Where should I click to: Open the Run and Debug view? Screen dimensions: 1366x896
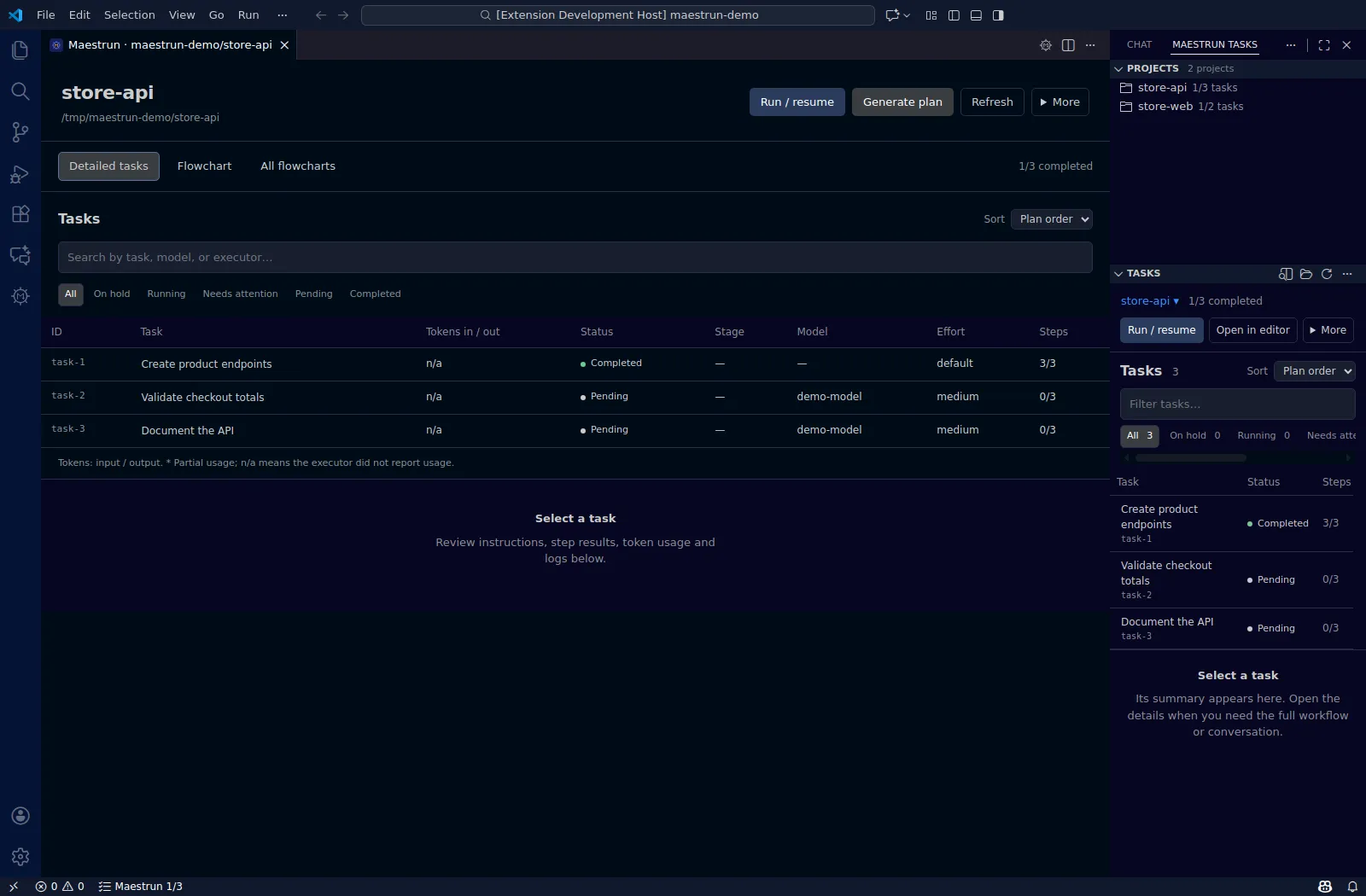click(20, 173)
